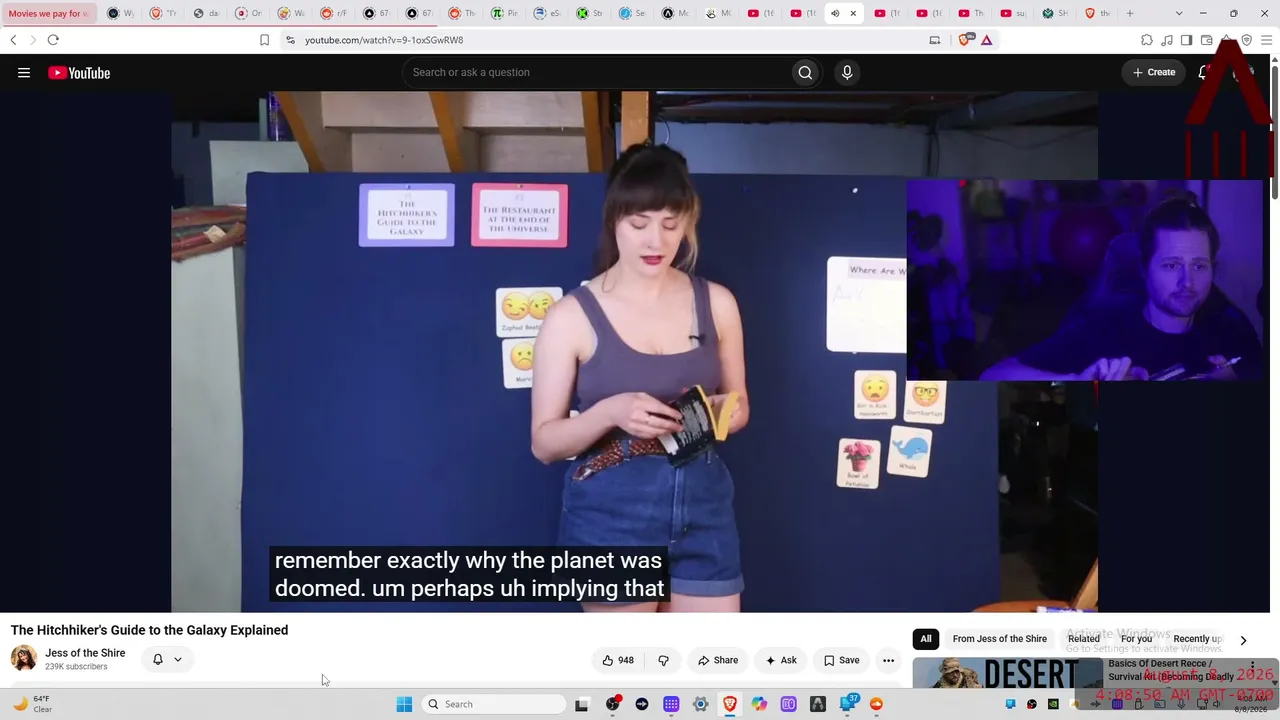
Task: Open the weather widget showing 64°F
Action: 32,704
